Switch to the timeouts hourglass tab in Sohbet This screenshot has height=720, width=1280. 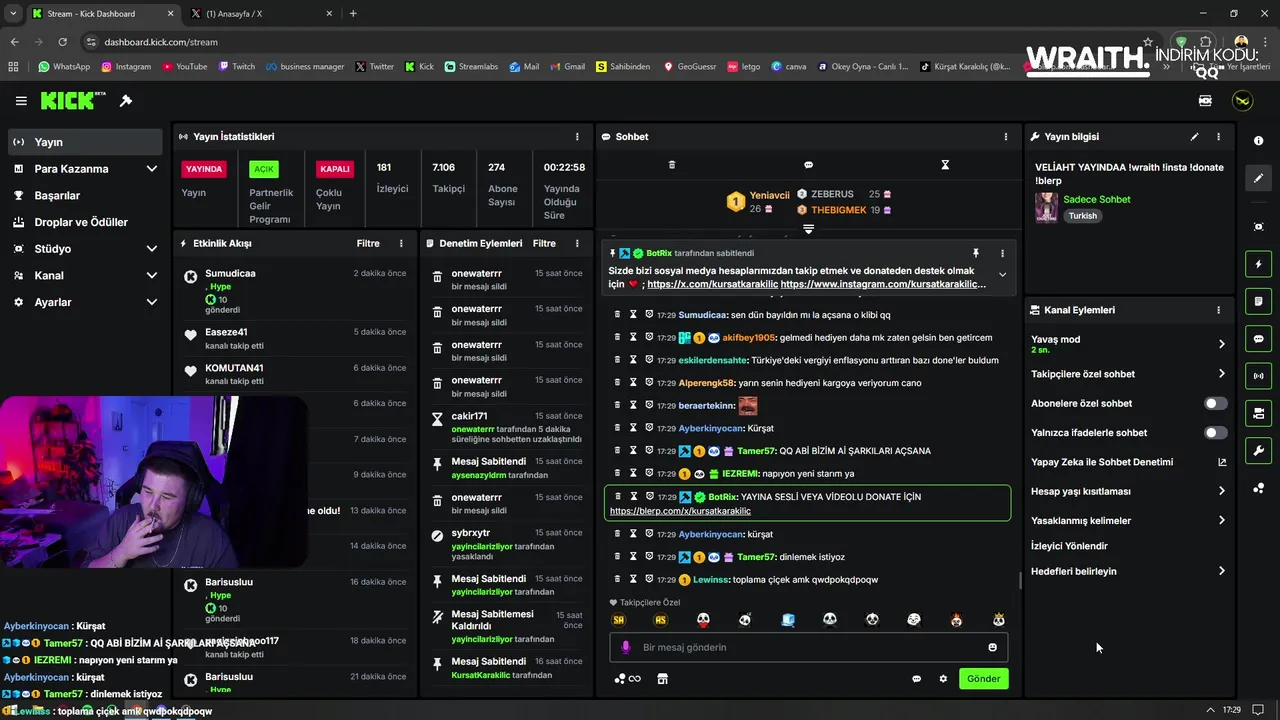tap(945, 165)
